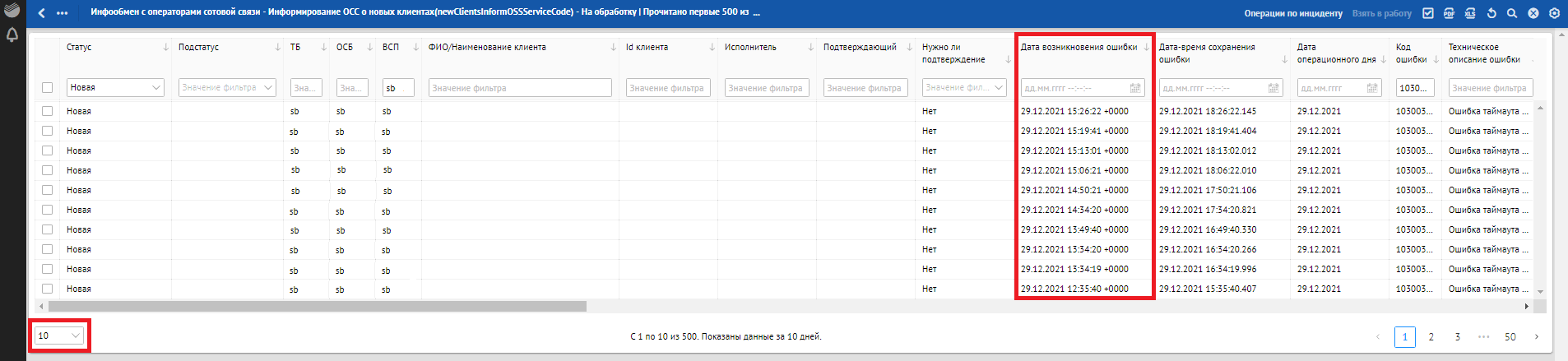Check the row with error time 15:26:22
The width and height of the screenshot is (1568, 361).
[x=47, y=111]
